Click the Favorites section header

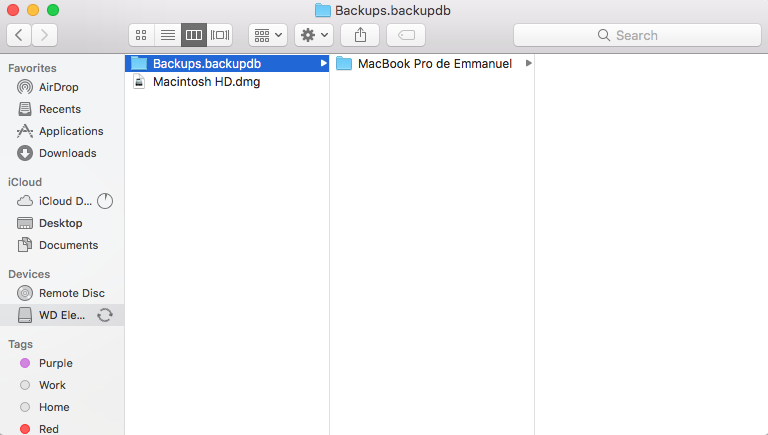pyautogui.click(x=32, y=68)
